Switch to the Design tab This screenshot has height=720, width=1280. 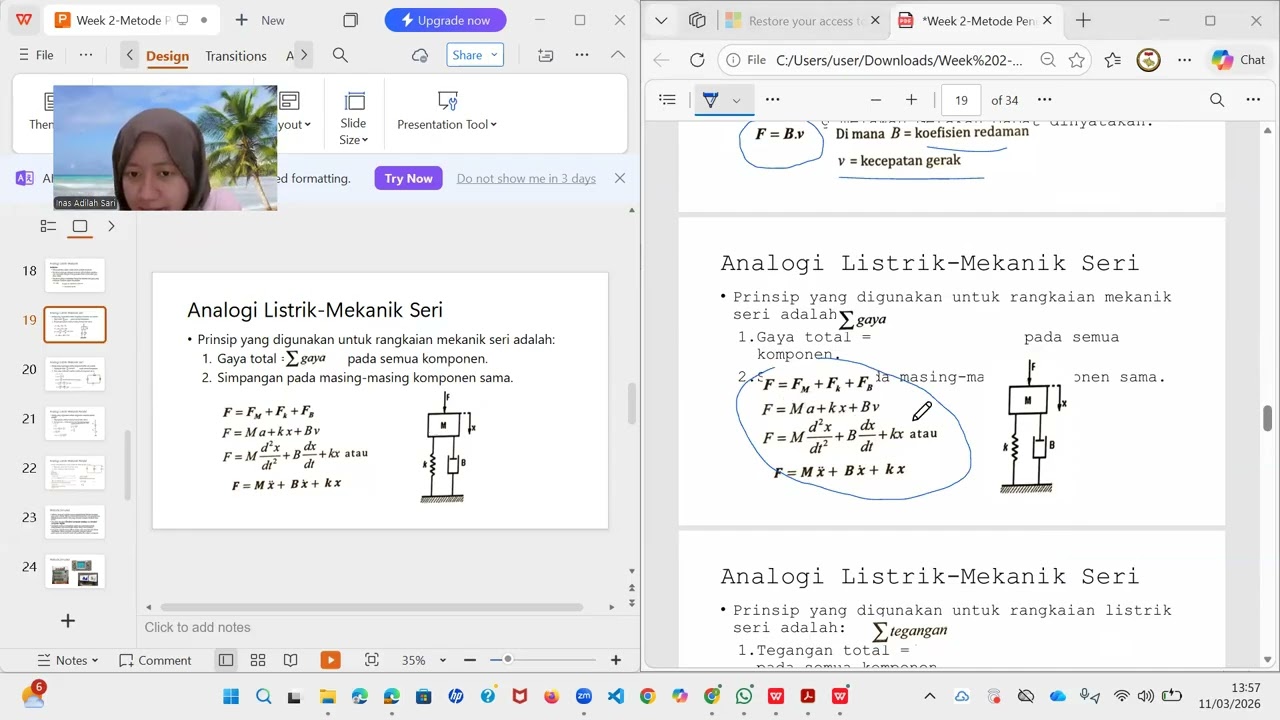[x=167, y=56]
